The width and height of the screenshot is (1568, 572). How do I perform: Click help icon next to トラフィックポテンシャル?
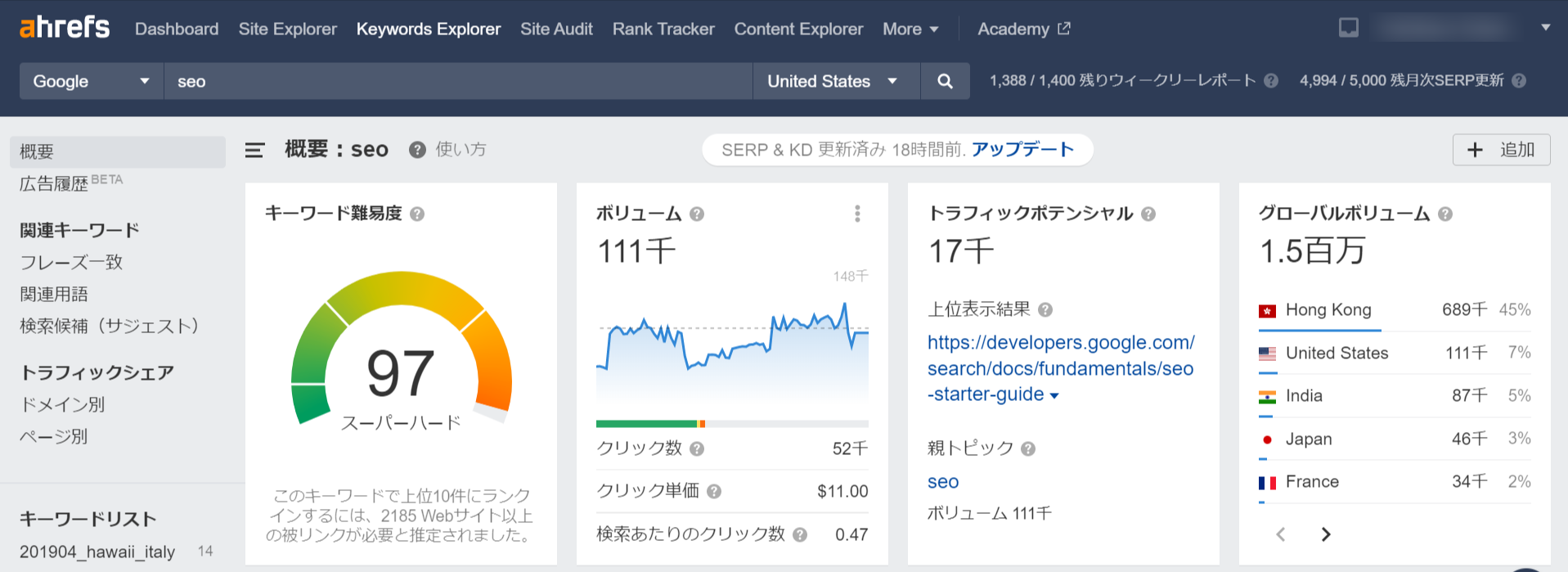pos(1148,214)
